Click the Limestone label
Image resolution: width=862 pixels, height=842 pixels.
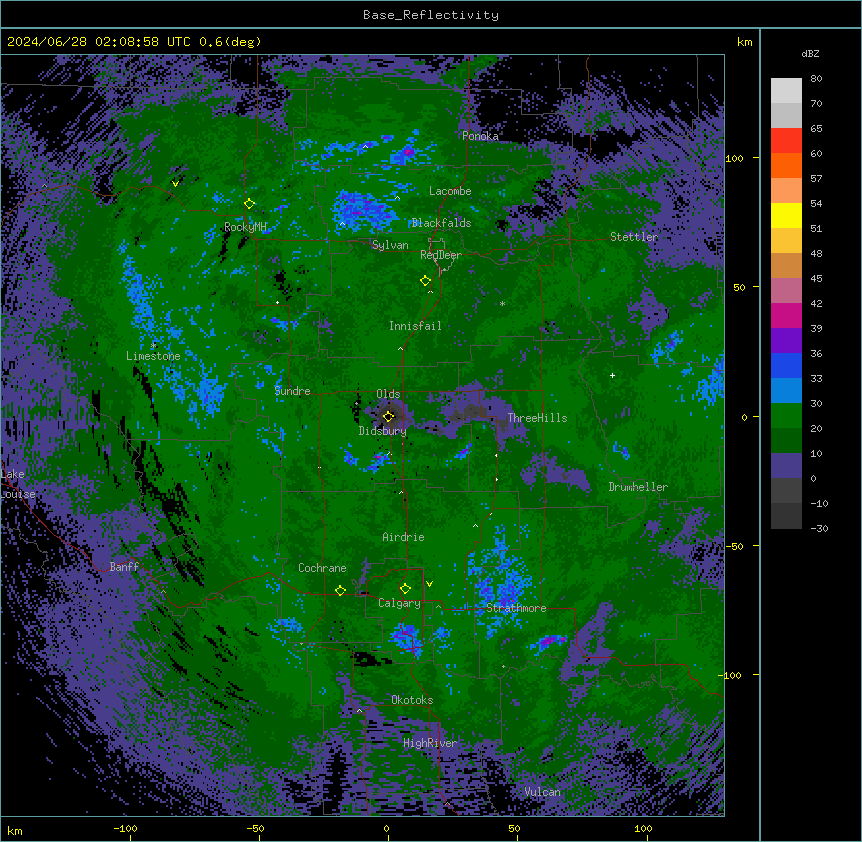point(153,356)
